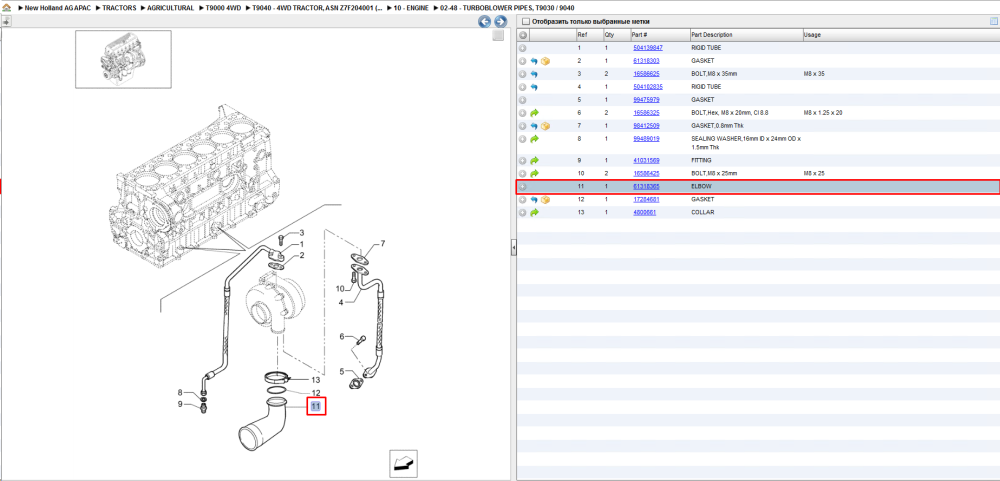Open part number 61318303 link
This screenshot has height=481, width=1000.
pyautogui.click(x=646, y=61)
